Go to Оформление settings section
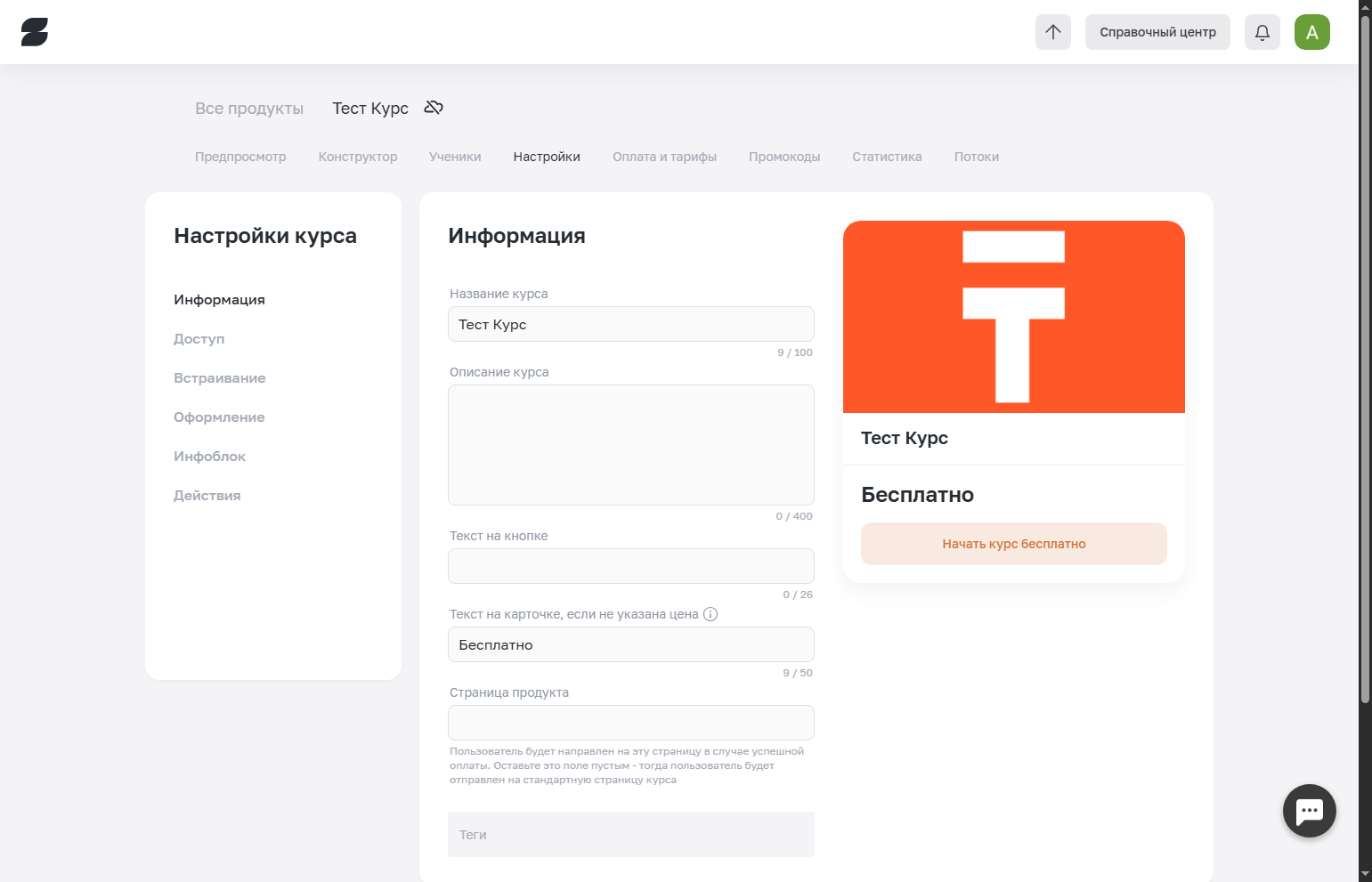 point(219,417)
